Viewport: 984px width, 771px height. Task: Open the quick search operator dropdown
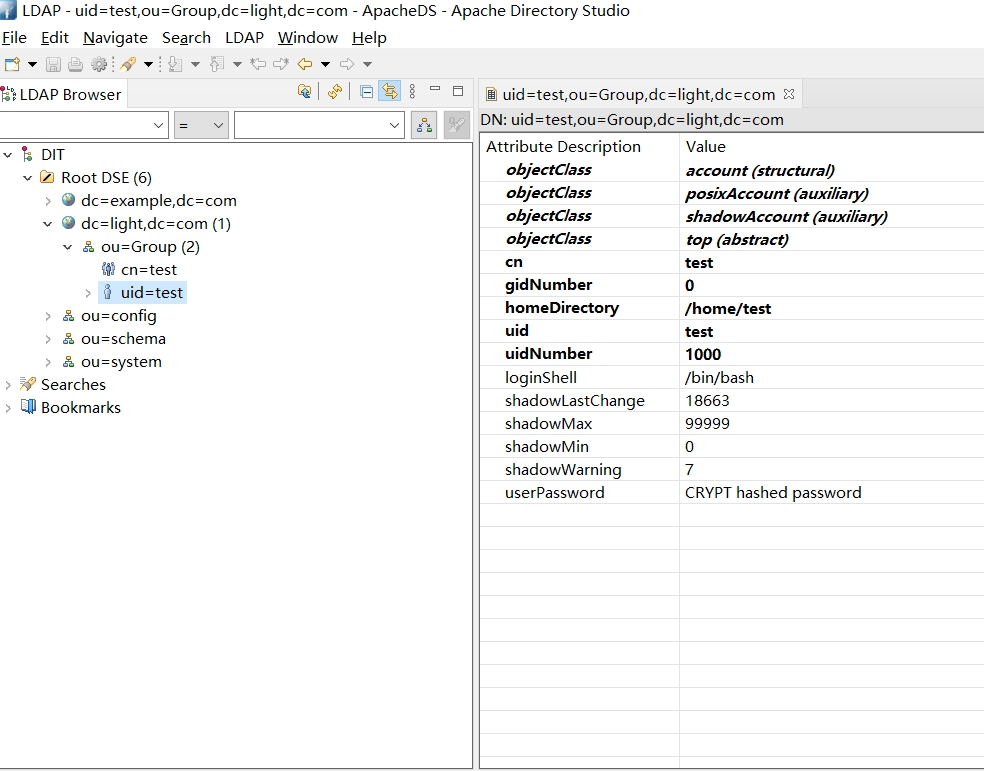[201, 125]
